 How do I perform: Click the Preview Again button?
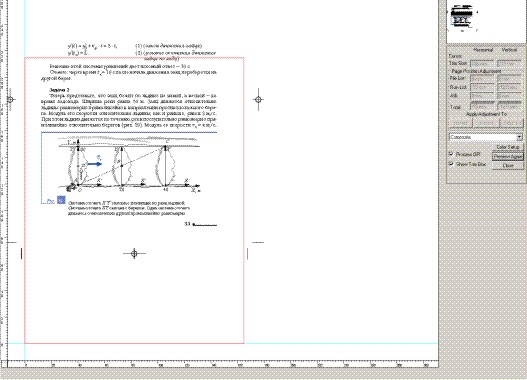[508, 157]
